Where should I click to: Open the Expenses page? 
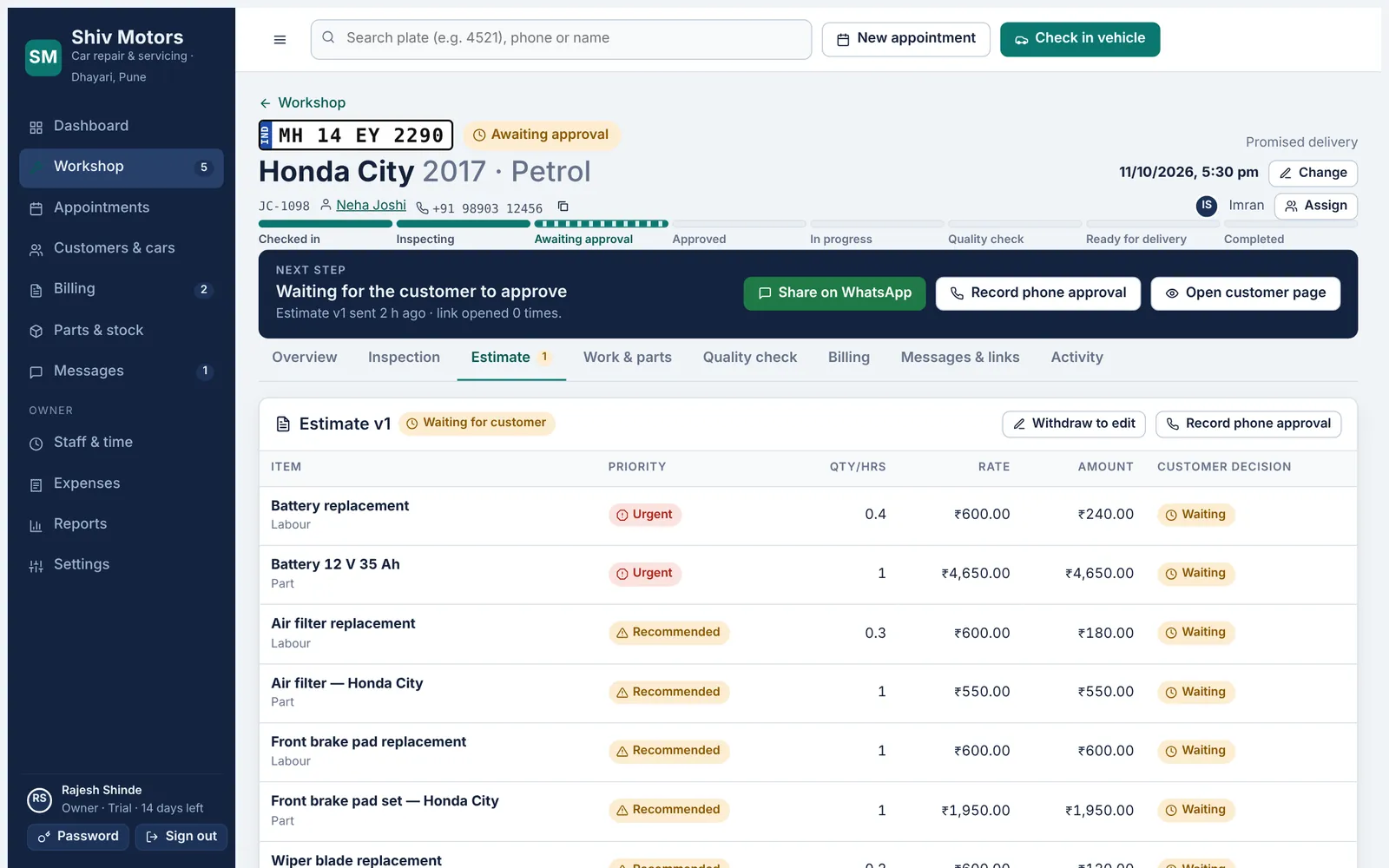coord(122,483)
